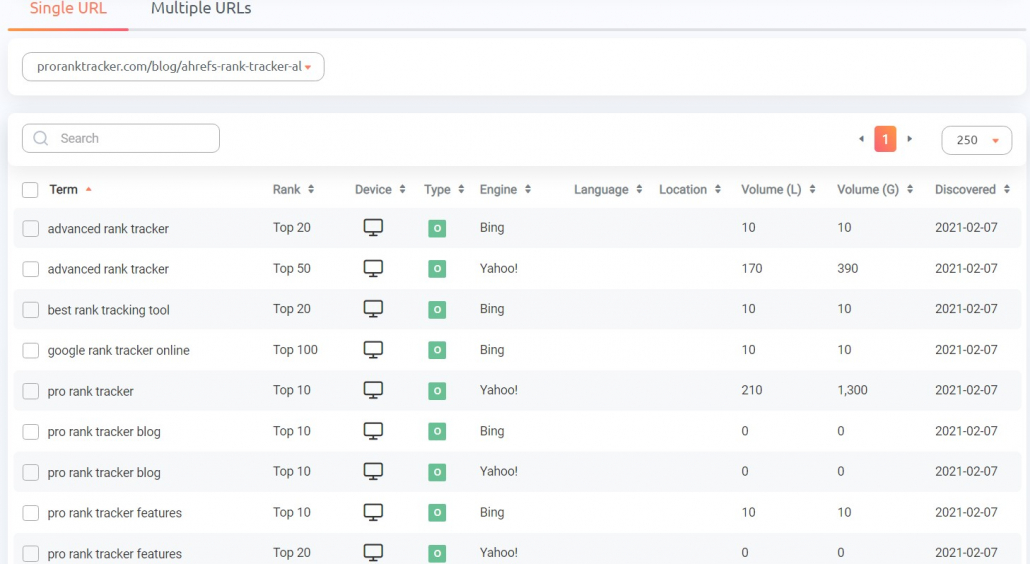Click 'Top 100' rank value
Screen dimensions: 1030x564
point(295,350)
